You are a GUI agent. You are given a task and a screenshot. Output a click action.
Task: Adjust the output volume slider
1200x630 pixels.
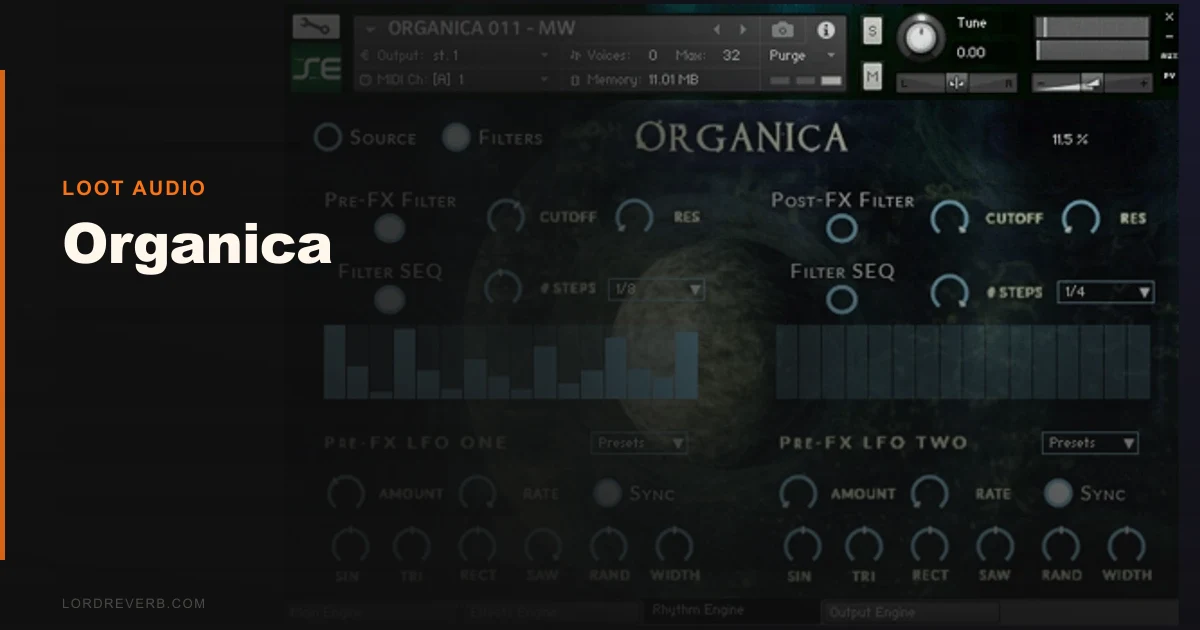(1092, 83)
